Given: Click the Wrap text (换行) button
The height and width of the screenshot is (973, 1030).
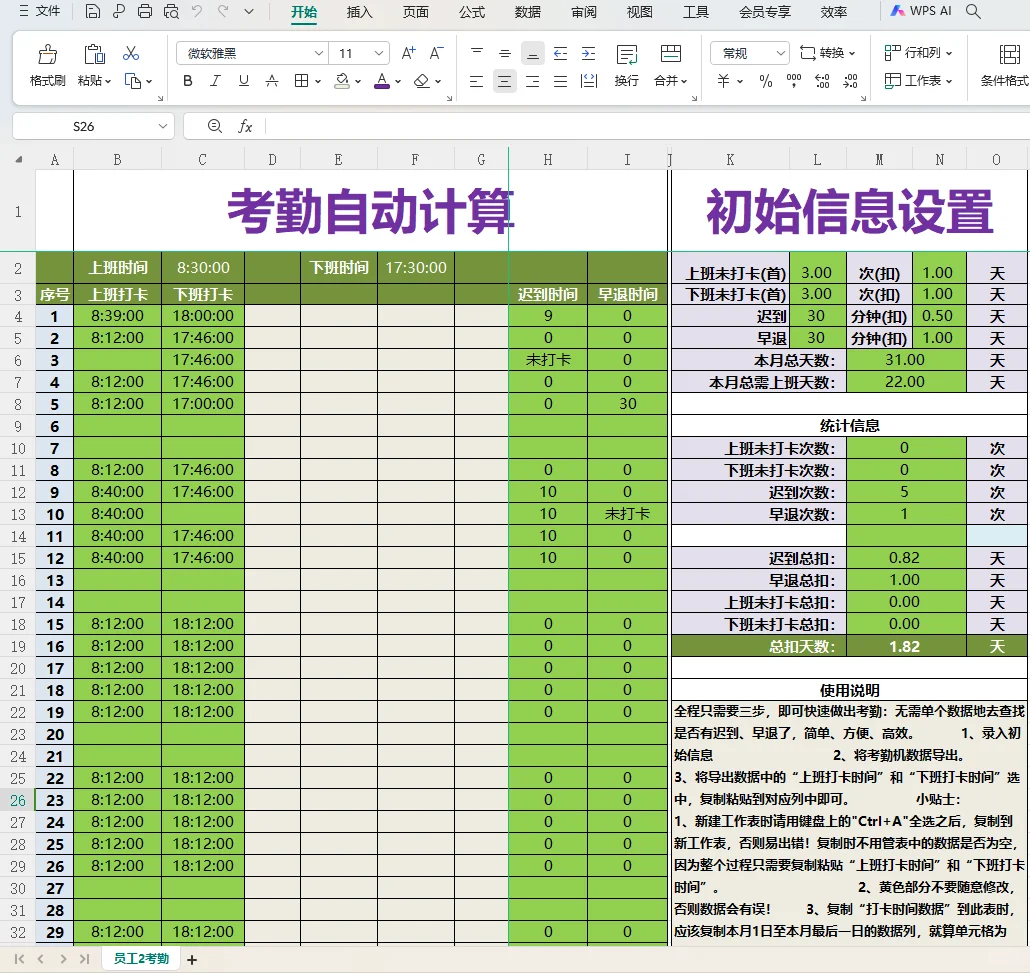Looking at the screenshot, I should click(x=627, y=66).
